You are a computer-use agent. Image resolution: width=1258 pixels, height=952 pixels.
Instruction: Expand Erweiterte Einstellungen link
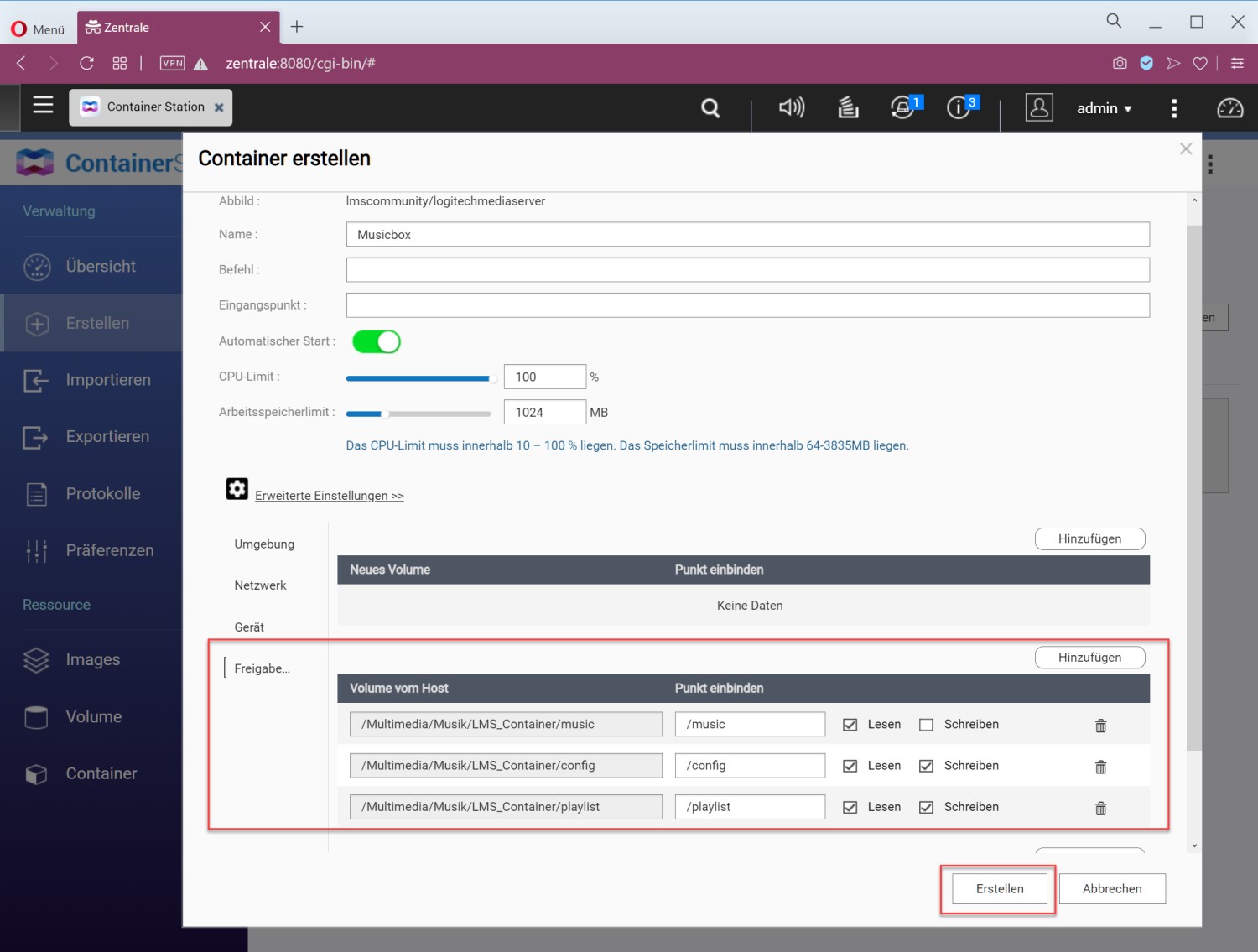pyautogui.click(x=330, y=496)
